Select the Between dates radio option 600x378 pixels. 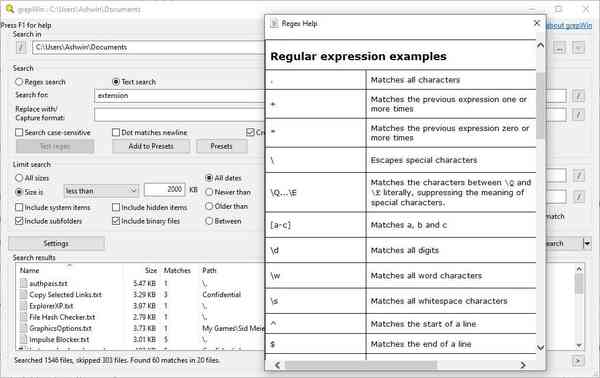(209, 221)
